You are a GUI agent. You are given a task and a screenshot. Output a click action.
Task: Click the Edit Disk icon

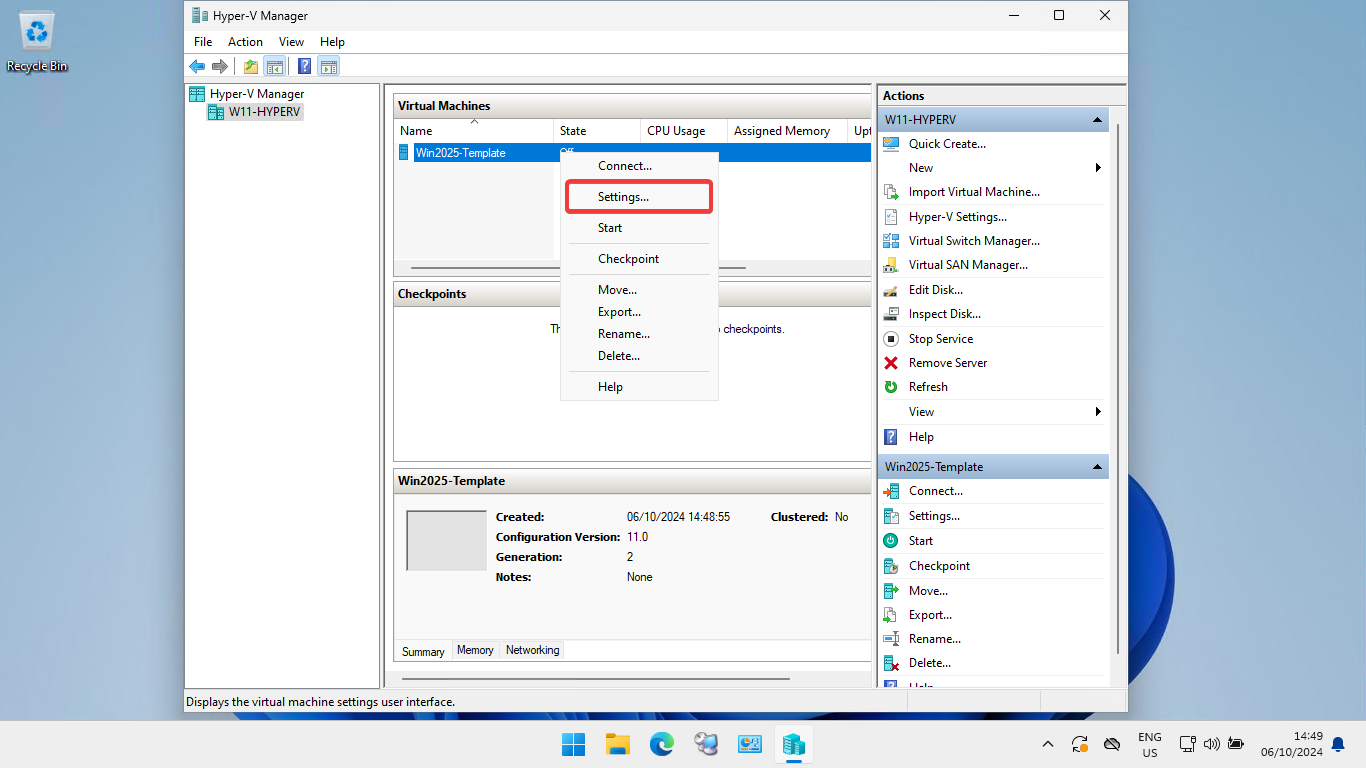point(891,290)
